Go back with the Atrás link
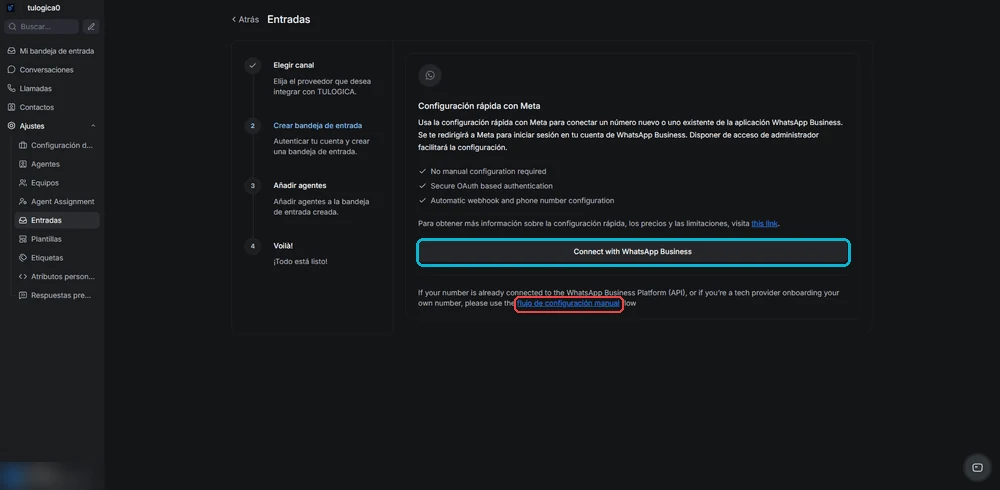Image resolution: width=1000 pixels, height=490 pixels. 246,20
